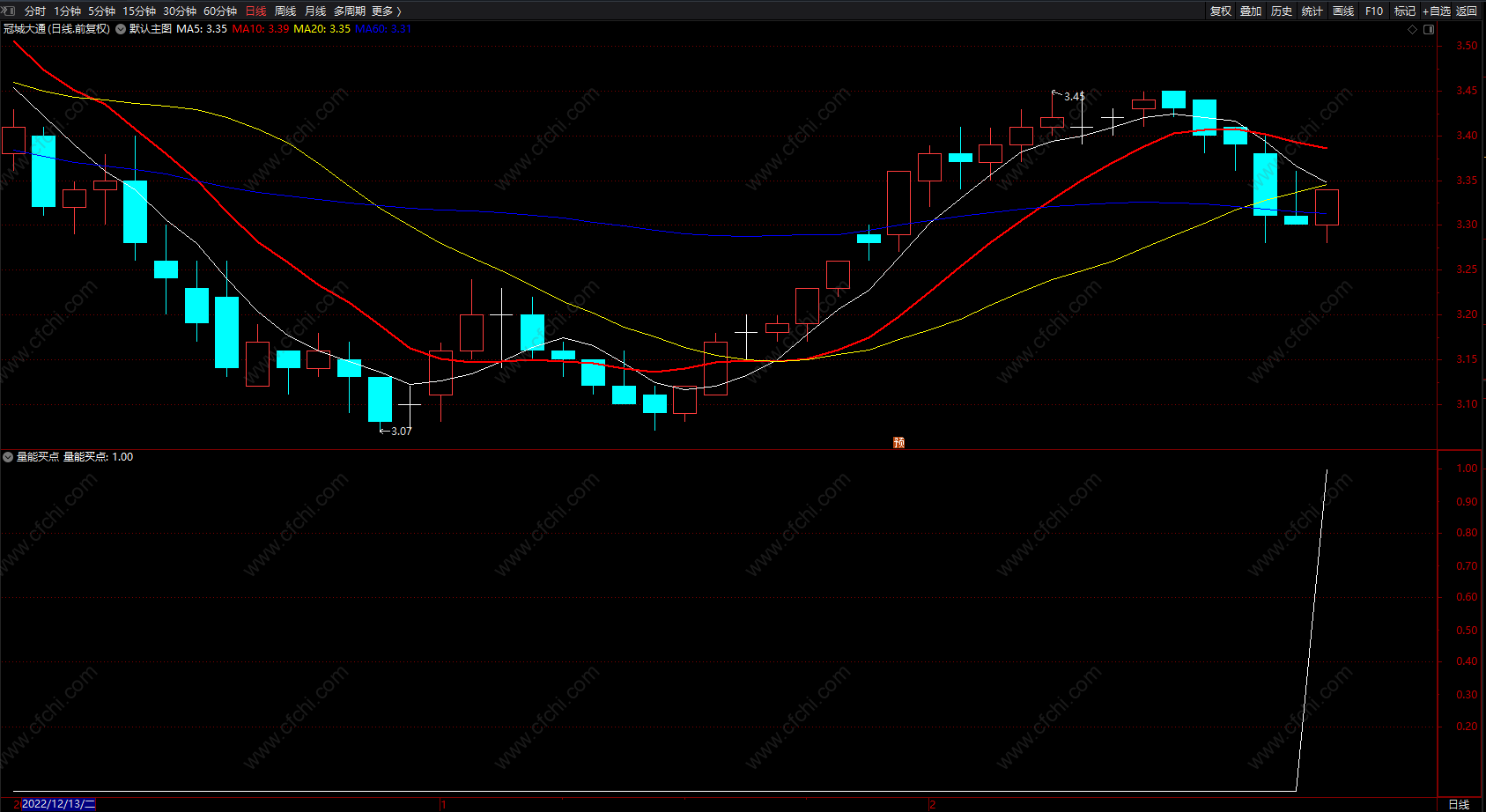Click the 0.50 indicator axis label
The image size is (1486, 812).
pyautogui.click(x=1467, y=631)
